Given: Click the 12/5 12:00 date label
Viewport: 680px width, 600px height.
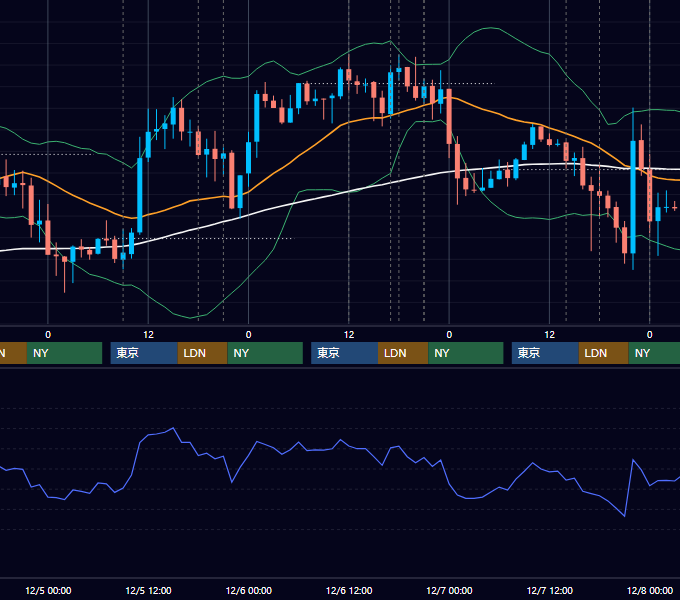Looking at the screenshot, I should tap(148, 590).
